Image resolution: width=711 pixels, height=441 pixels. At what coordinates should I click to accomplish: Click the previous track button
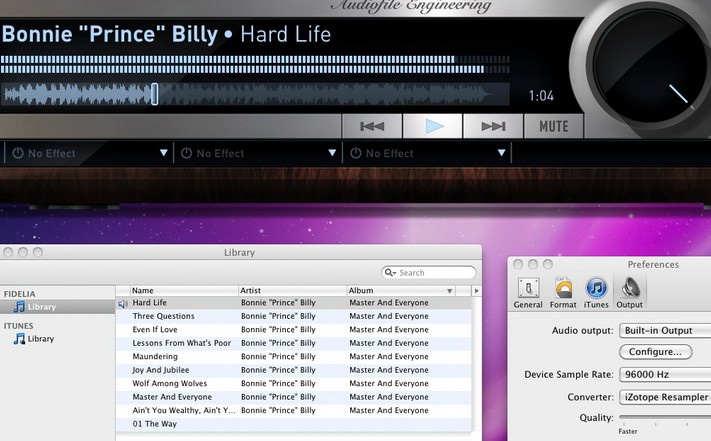coord(372,126)
